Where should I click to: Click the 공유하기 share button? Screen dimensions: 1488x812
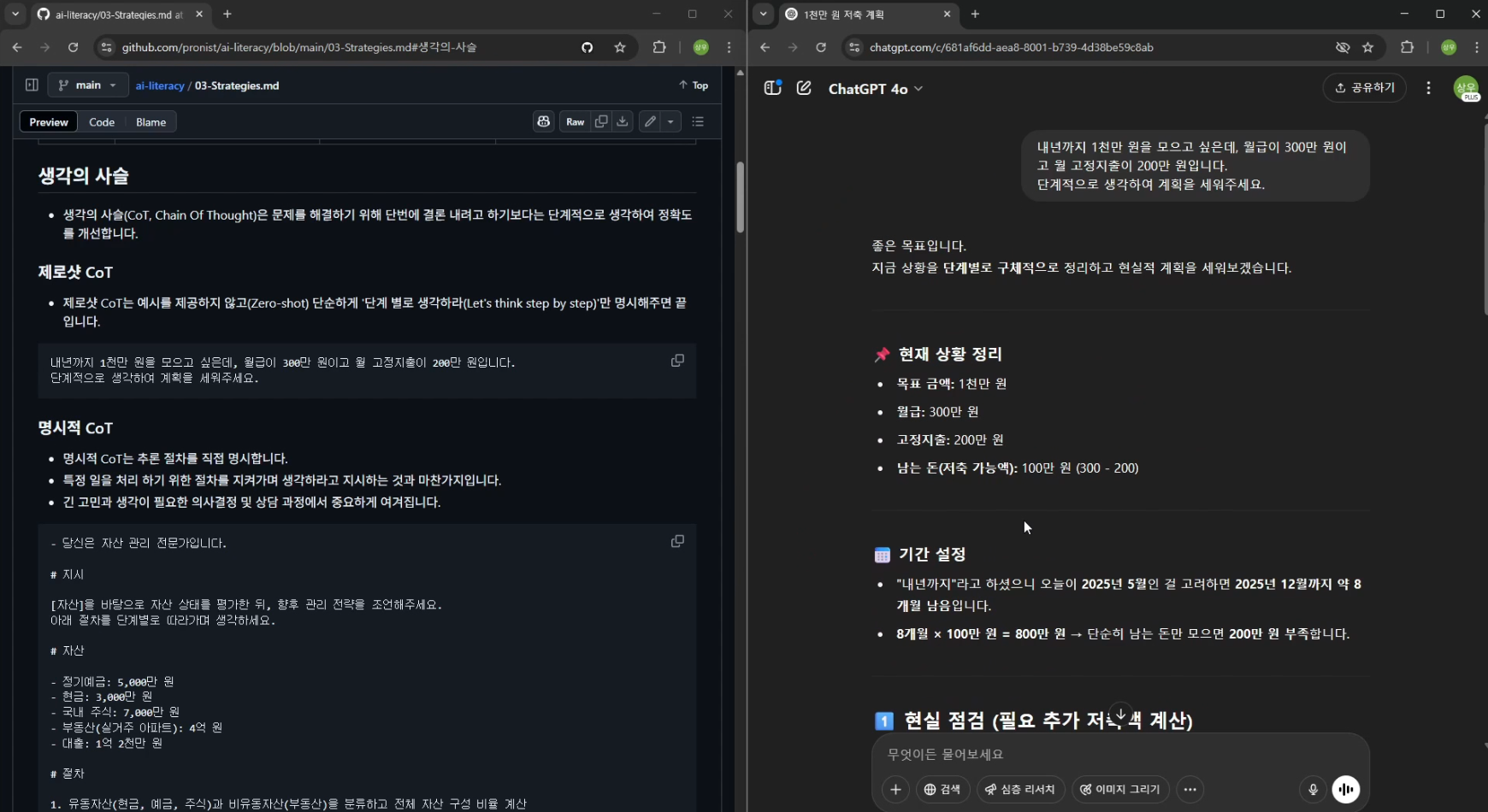coord(1365,87)
